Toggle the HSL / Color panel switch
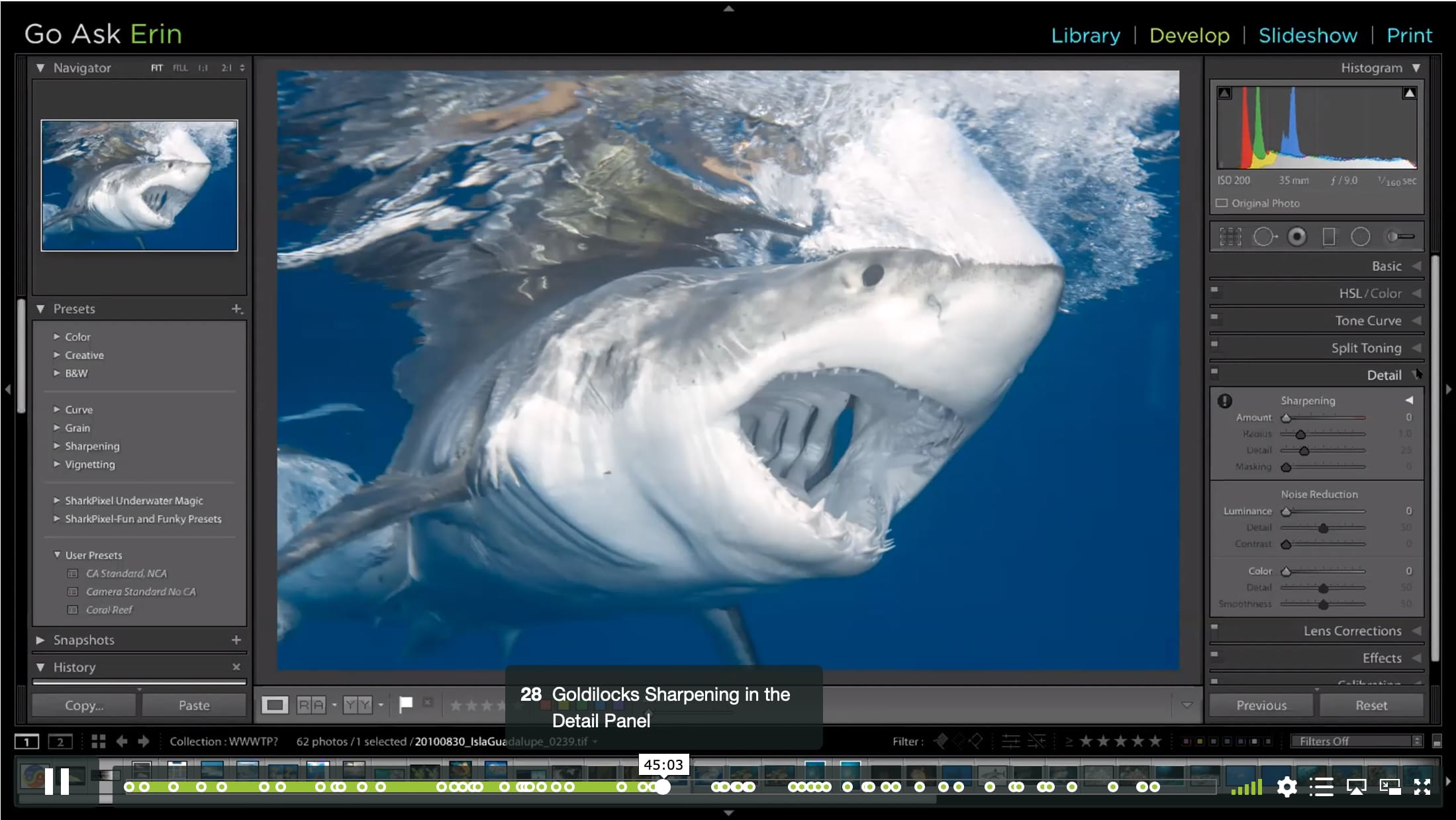 pyautogui.click(x=1214, y=289)
